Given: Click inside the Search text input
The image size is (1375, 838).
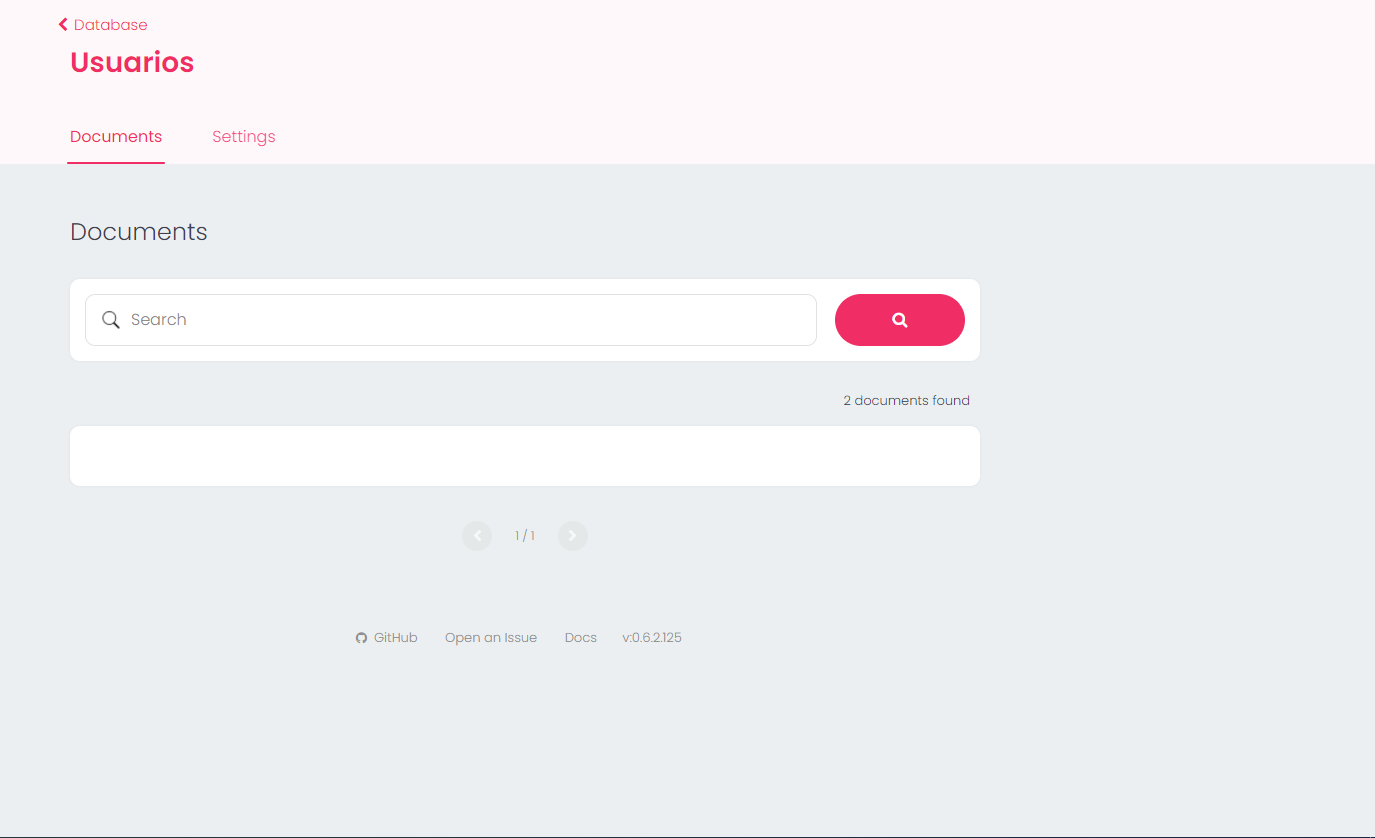Looking at the screenshot, I should pos(450,320).
